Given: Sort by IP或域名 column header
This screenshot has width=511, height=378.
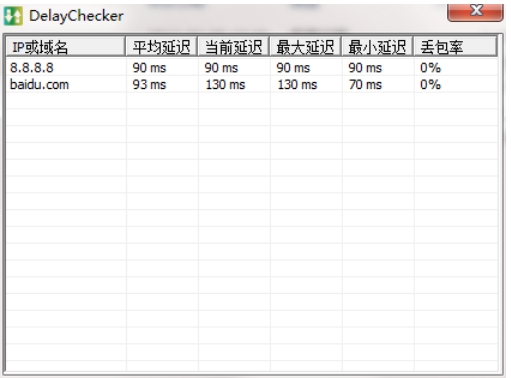Looking at the screenshot, I should (x=65, y=47).
